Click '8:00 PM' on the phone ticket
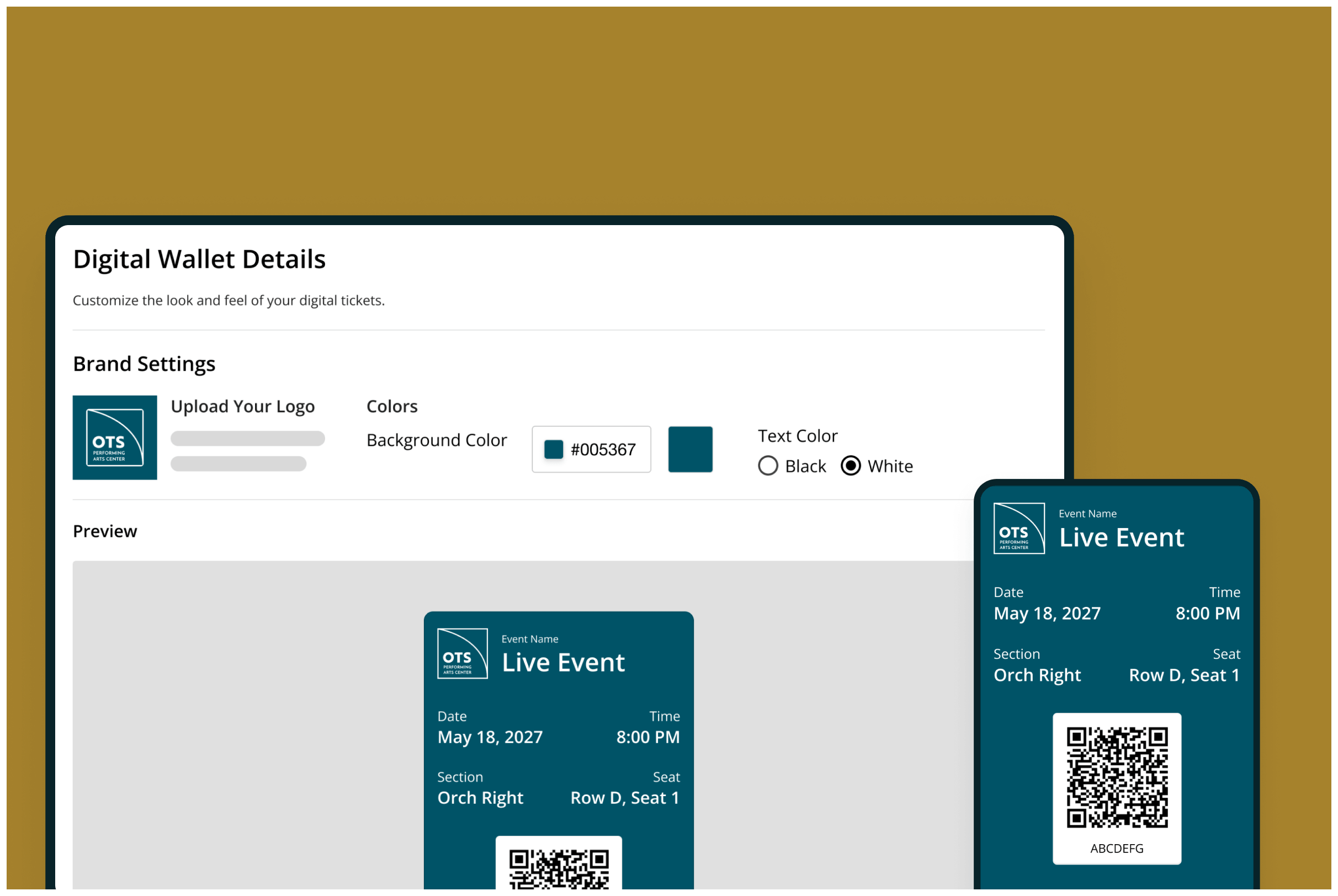This screenshot has height=896, width=1338. [1208, 613]
